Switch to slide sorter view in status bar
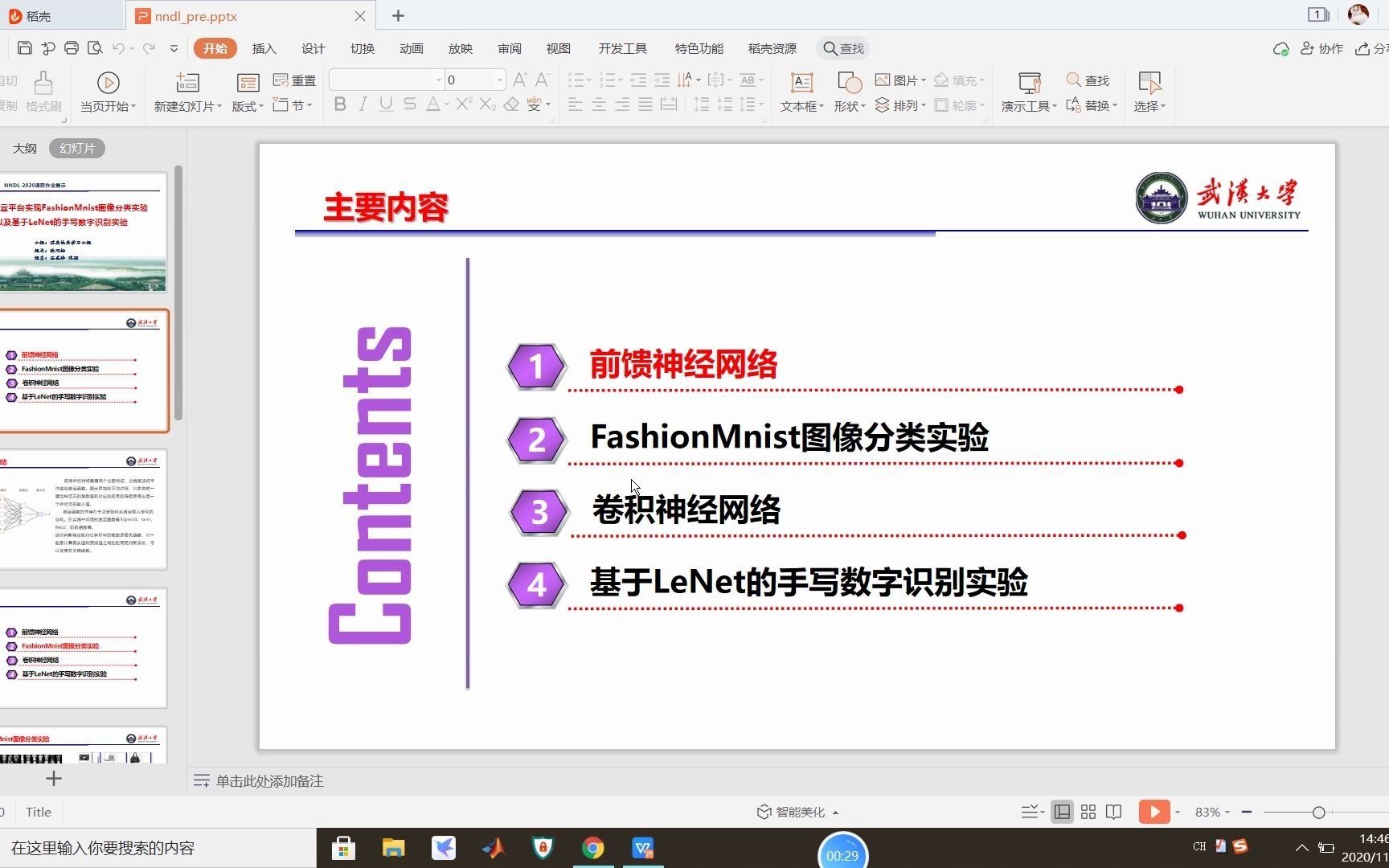 (1088, 812)
